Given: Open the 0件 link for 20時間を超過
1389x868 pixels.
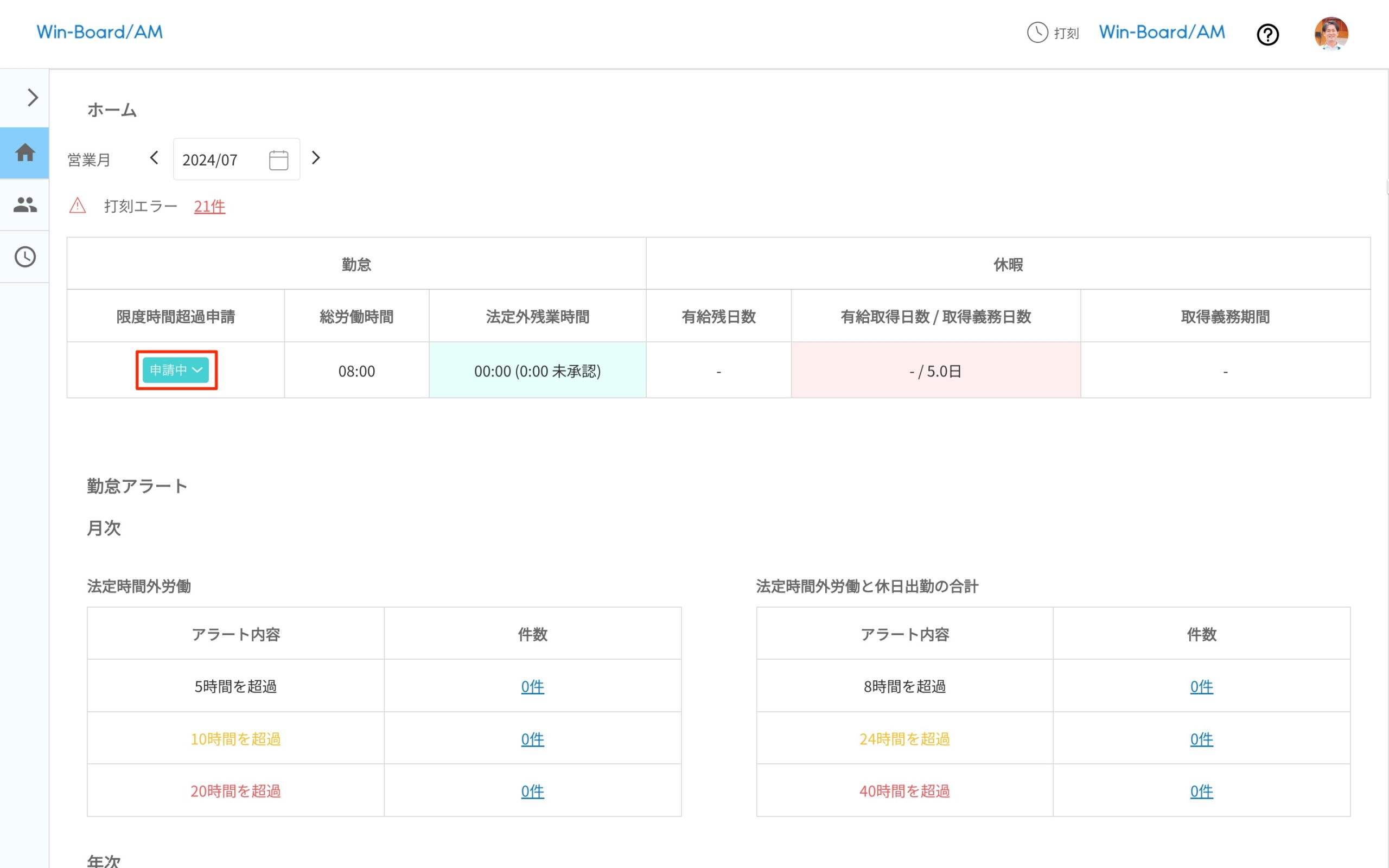Looking at the screenshot, I should pos(532,791).
